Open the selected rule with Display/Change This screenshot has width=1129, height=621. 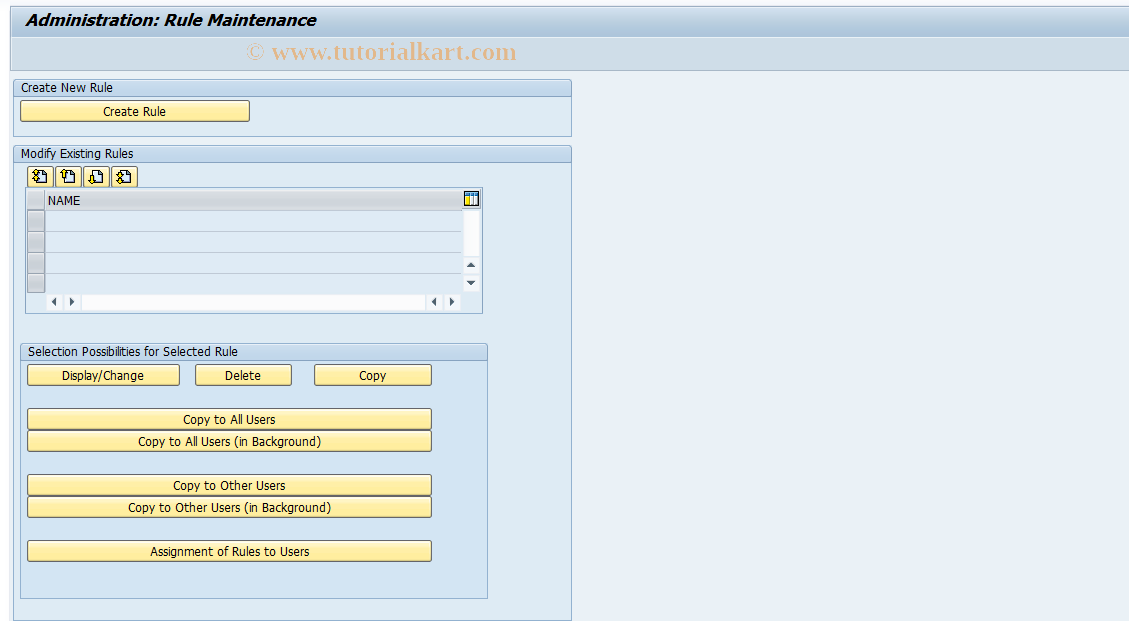click(103, 375)
